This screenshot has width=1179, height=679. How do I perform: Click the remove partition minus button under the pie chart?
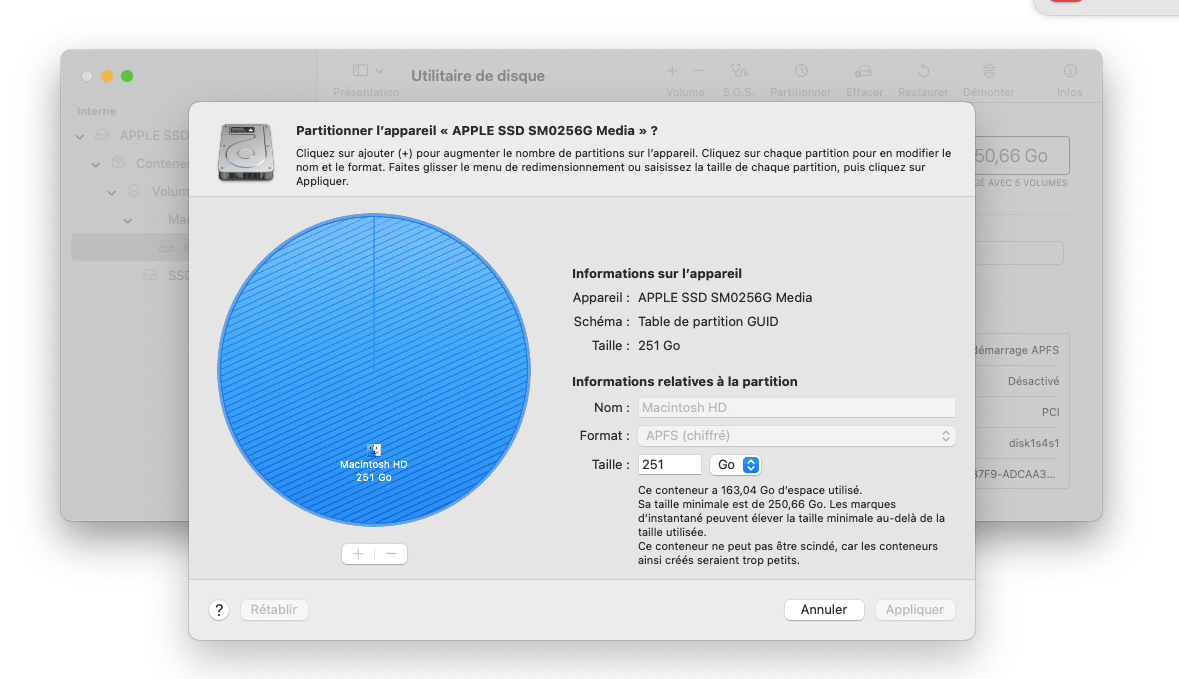[391, 554]
